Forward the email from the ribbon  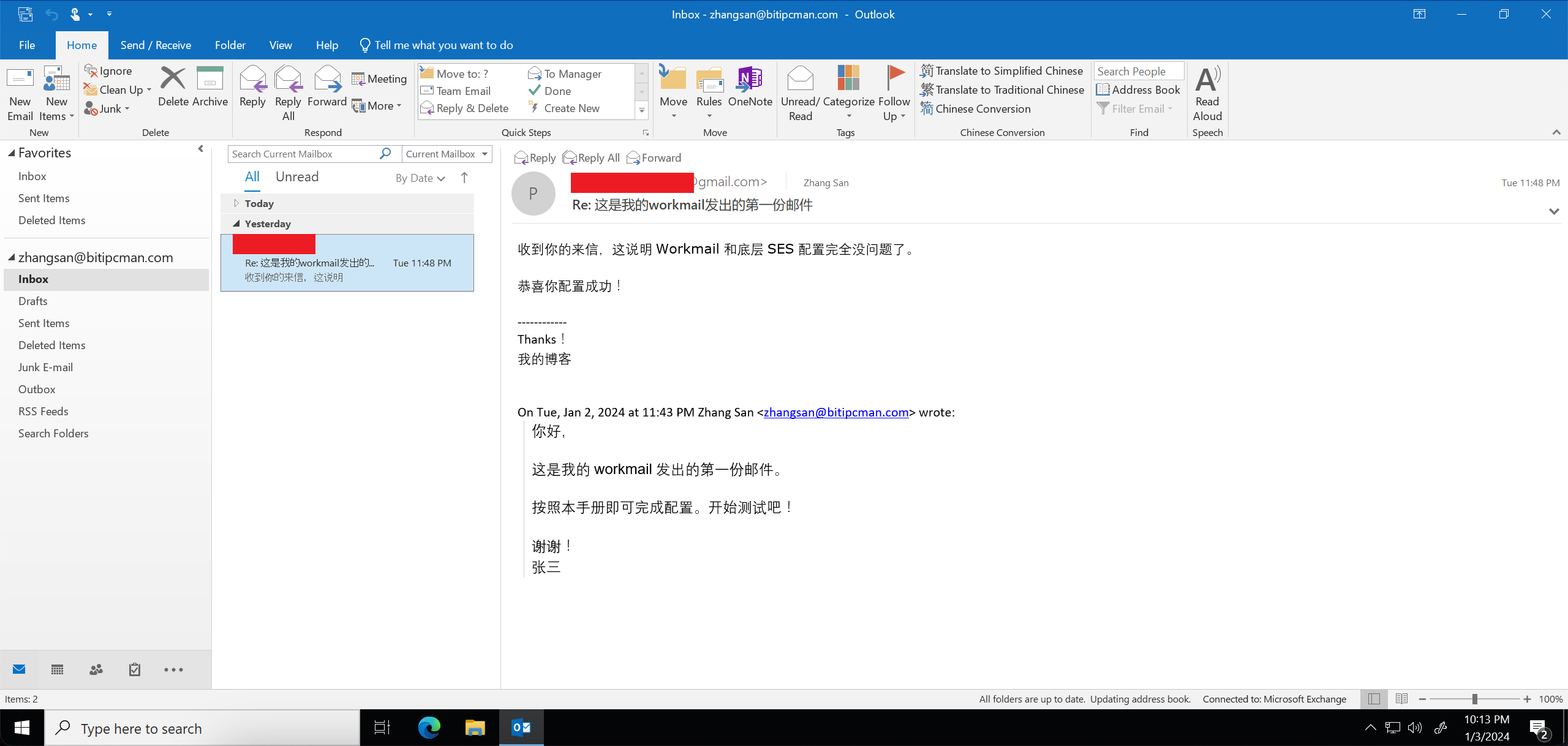(327, 86)
